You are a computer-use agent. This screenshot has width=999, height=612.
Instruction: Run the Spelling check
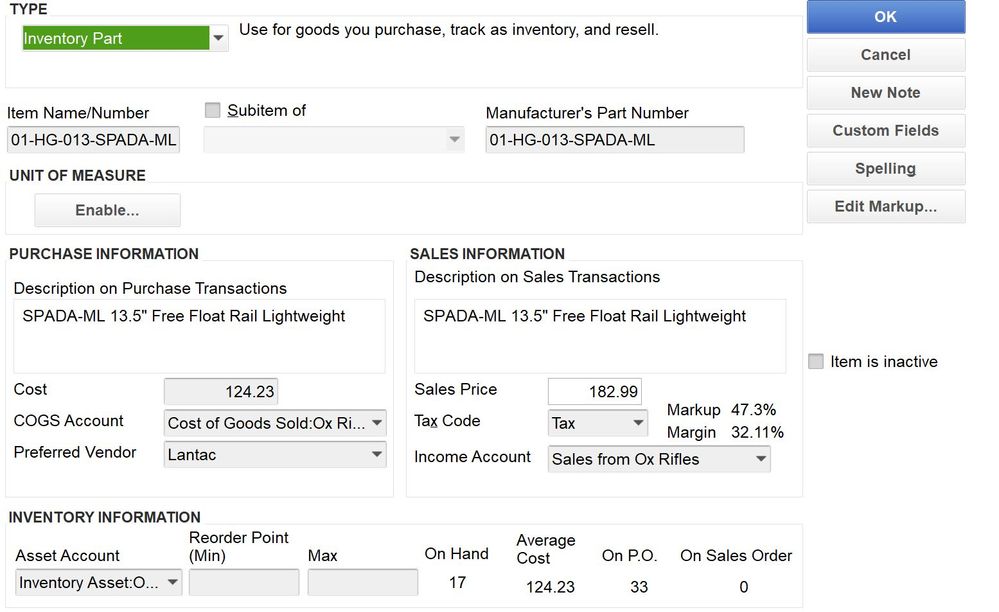885,169
